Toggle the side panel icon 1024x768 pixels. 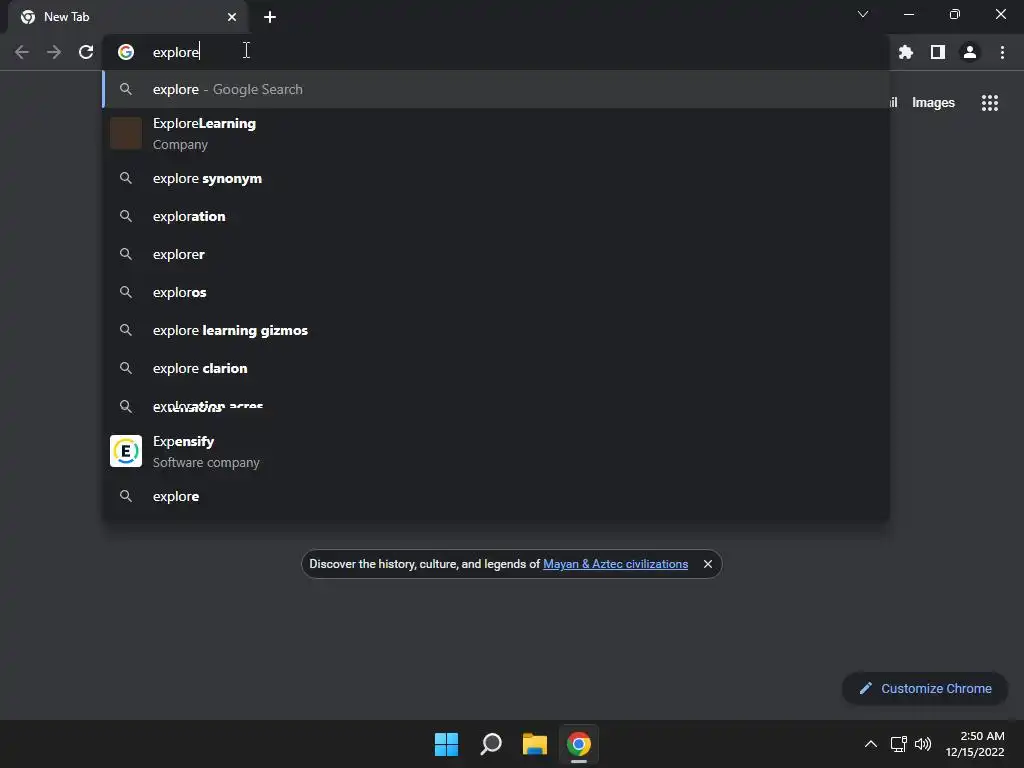[x=938, y=52]
